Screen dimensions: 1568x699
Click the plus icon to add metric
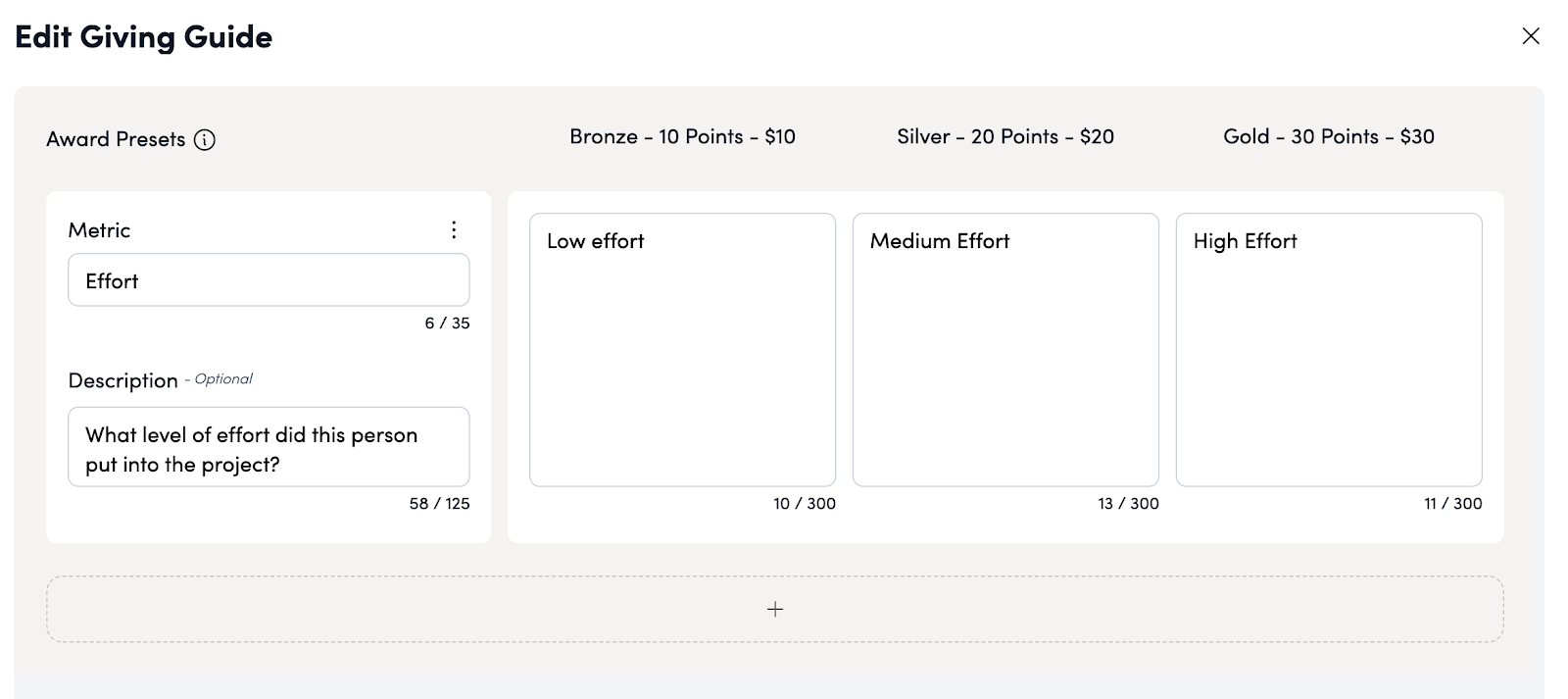tap(775, 609)
